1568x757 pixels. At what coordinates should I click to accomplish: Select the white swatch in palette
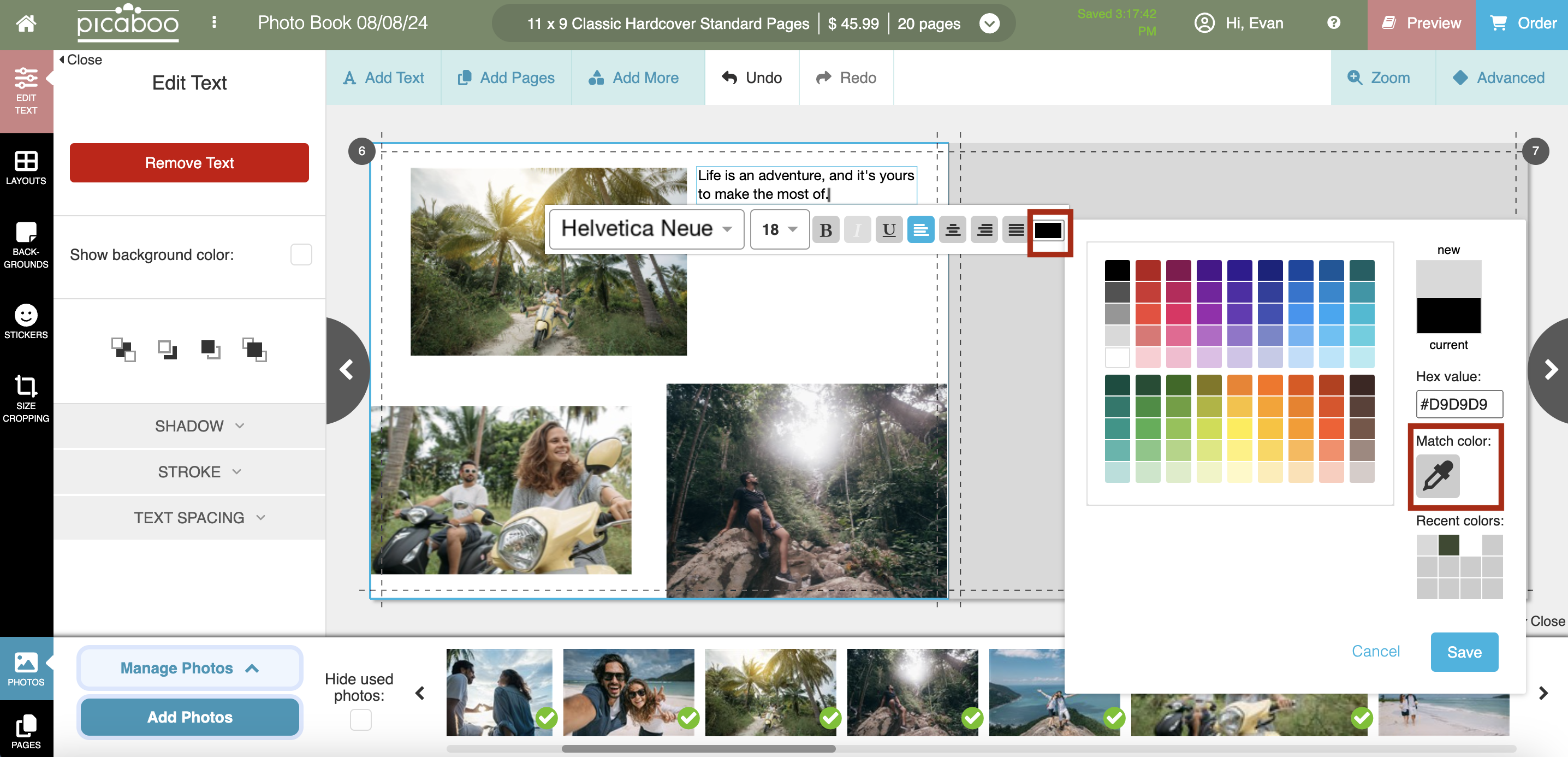pos(1117,357)
